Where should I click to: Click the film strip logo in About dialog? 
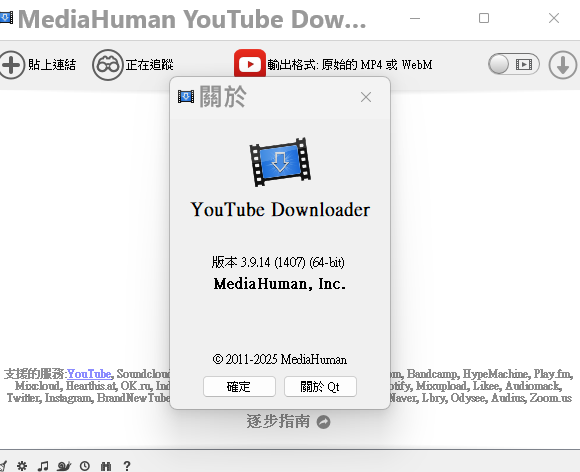coord(280,162)
